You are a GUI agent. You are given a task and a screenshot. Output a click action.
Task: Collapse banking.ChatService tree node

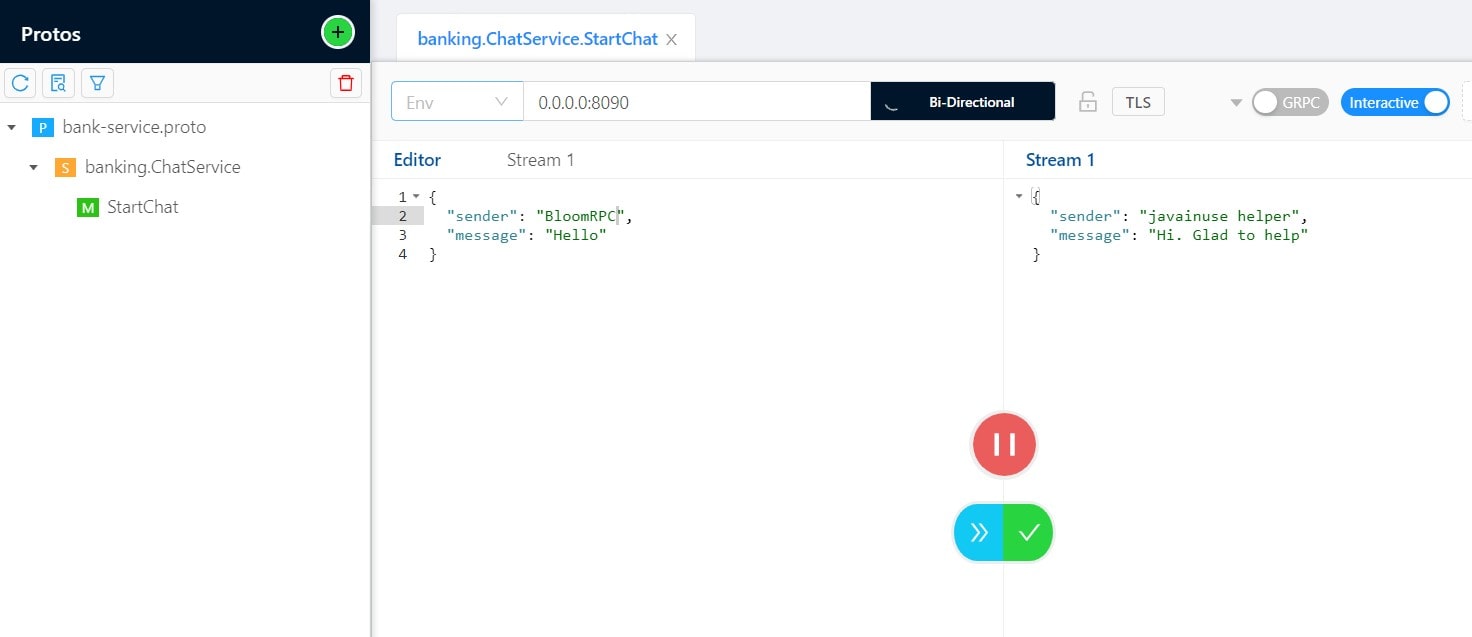[34, 168]
